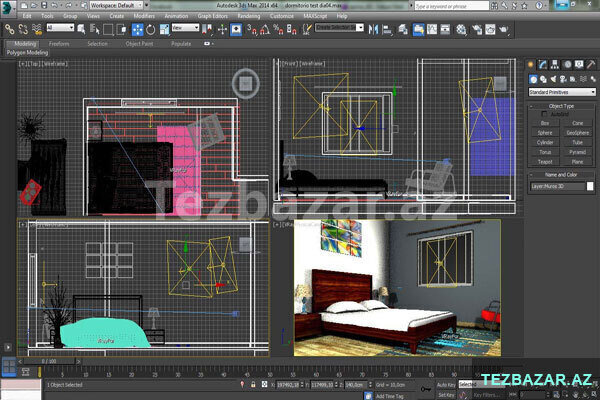The height and width of the screenshot is (400, 600).
Task: Click the Shapes category icon
Action: [543, 79]
